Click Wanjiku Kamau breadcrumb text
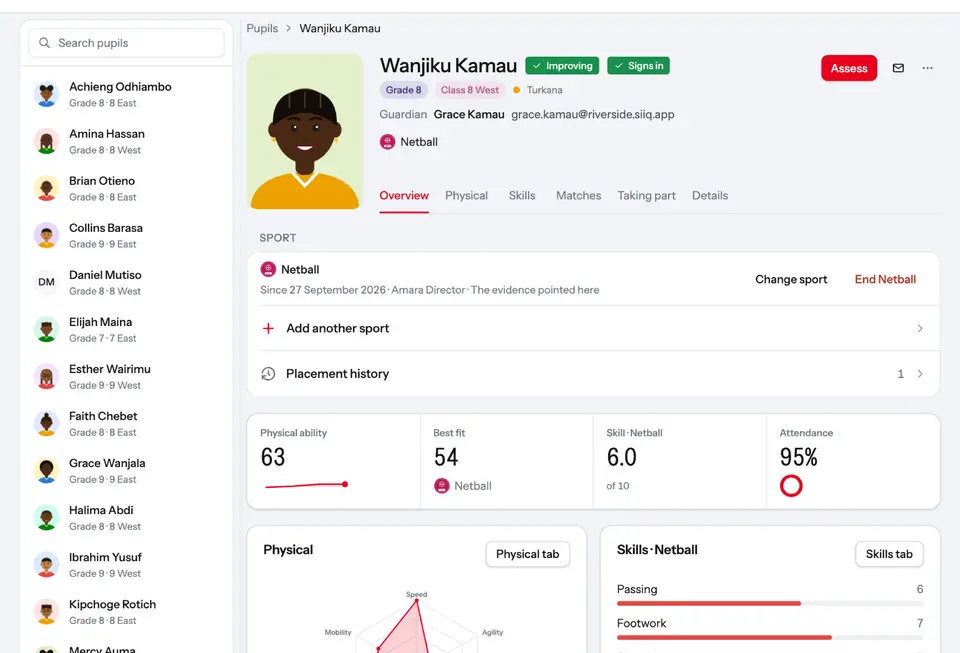 [340, 28]
